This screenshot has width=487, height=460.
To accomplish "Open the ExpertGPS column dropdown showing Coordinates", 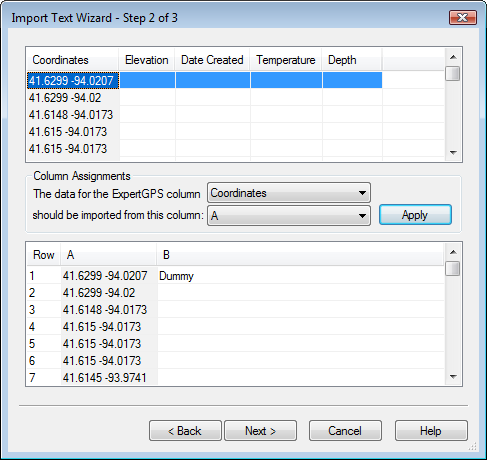I will coord(289,193).
